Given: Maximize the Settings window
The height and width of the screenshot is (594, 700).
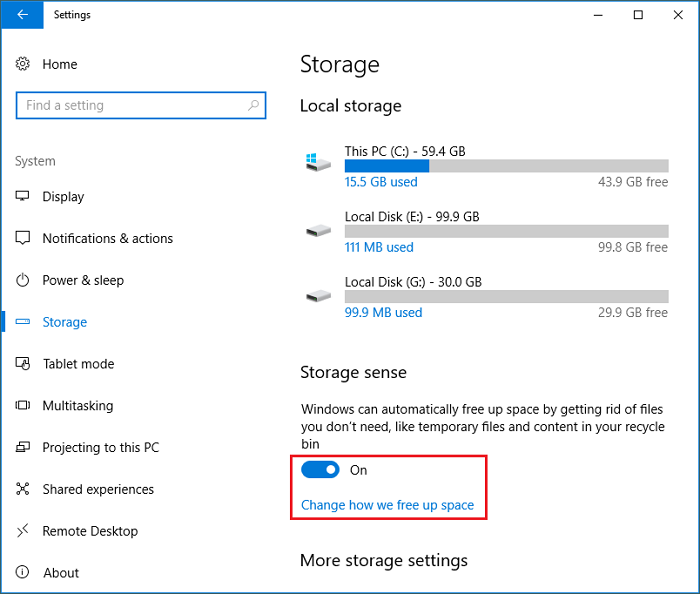Looking at the screenshot, I should (638, 15).
